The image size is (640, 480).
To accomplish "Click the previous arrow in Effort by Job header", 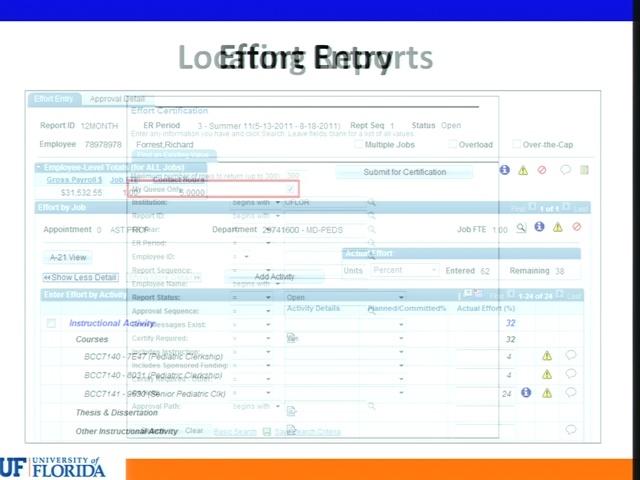I will [532, 207].
